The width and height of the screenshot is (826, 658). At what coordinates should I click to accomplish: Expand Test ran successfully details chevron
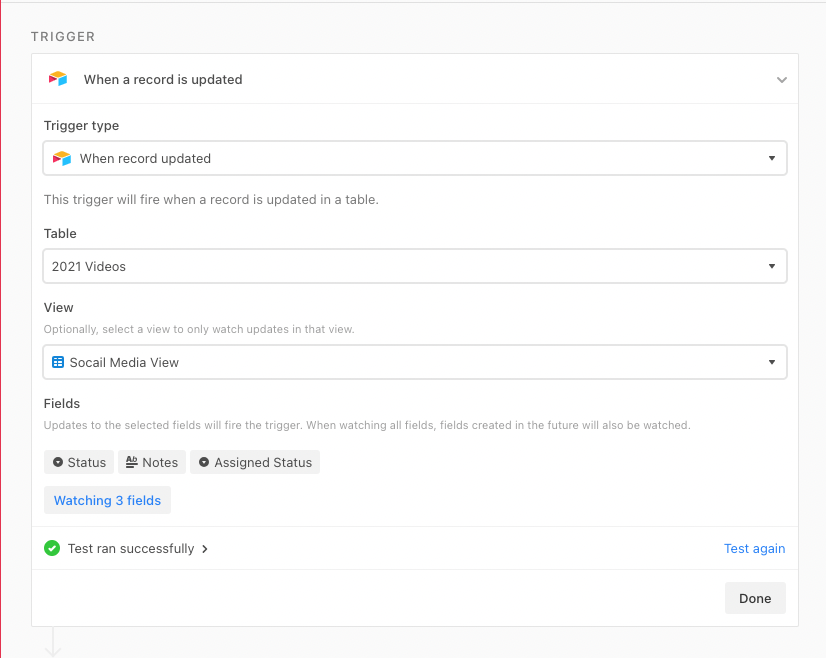(x=205, y=549)
